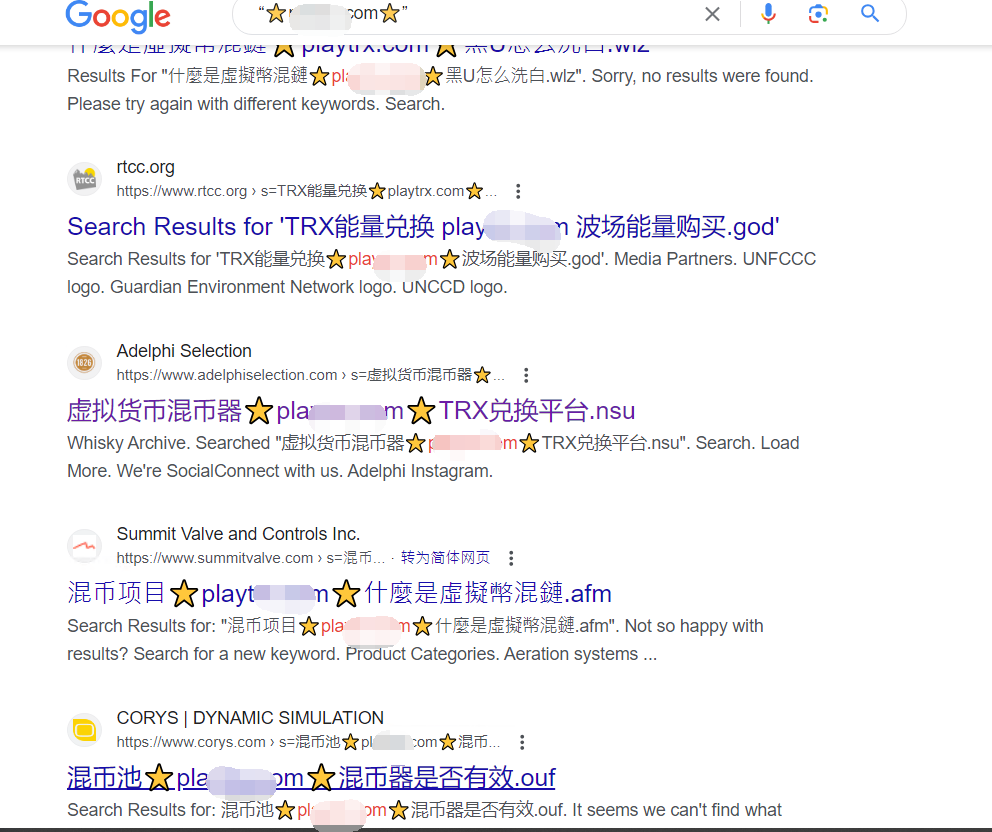
Task: Click the blue search magnifier icon
Action: coord(870,13)
